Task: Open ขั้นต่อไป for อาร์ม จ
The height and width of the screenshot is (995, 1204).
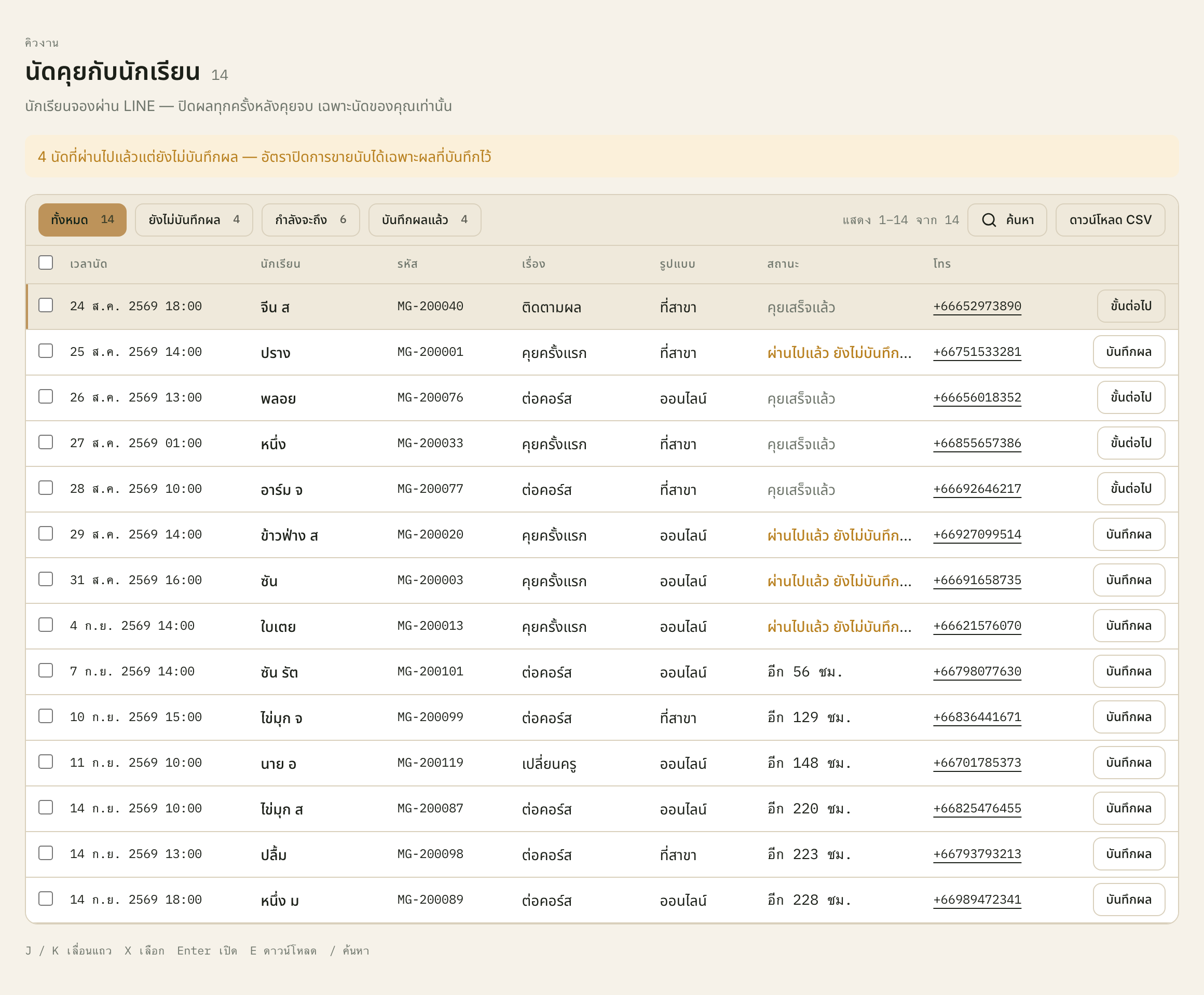Action: point(1131,489)
